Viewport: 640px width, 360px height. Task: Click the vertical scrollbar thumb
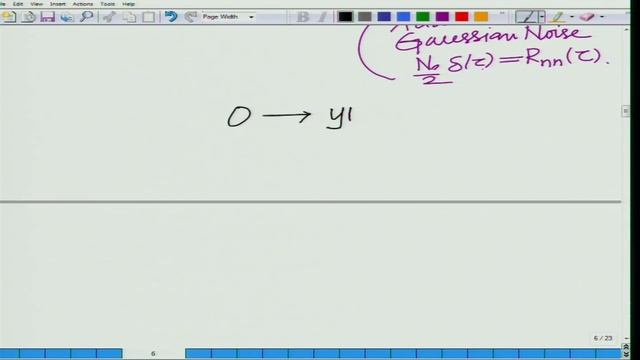coord(625,111)
